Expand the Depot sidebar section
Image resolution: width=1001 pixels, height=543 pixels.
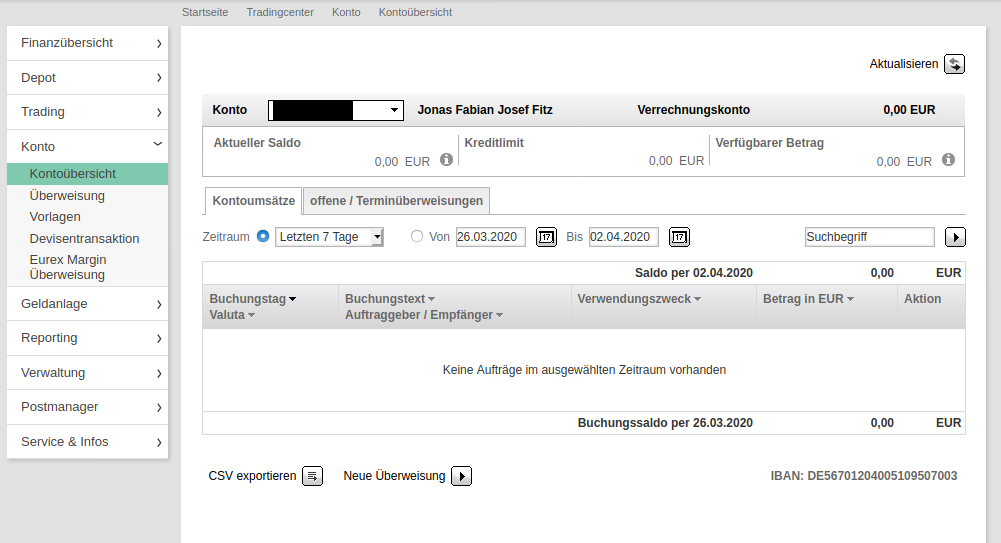tap(87, 78)
